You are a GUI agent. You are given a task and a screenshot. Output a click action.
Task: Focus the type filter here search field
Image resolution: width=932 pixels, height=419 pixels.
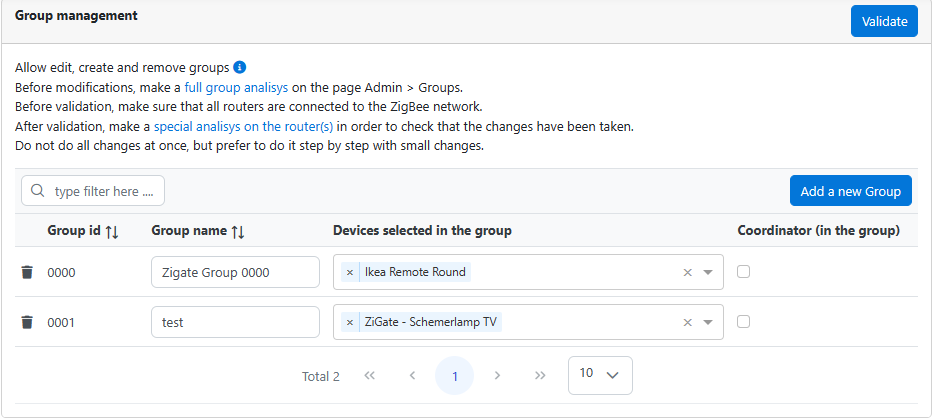tap(93, 191)
